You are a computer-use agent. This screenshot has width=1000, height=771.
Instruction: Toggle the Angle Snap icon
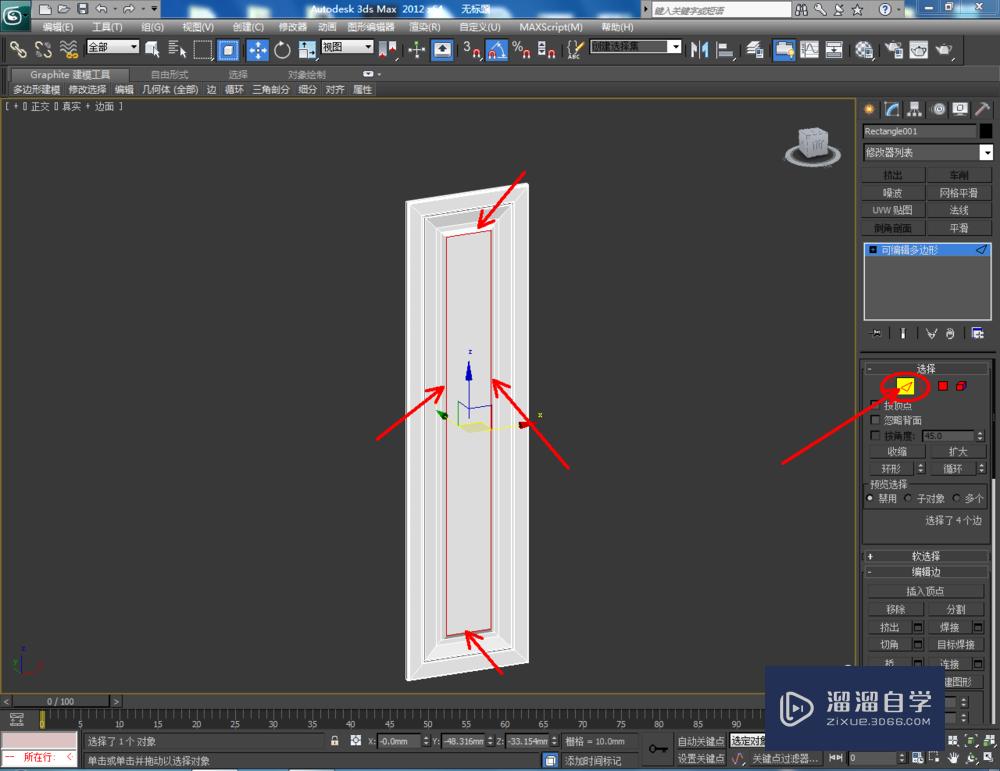497,49
